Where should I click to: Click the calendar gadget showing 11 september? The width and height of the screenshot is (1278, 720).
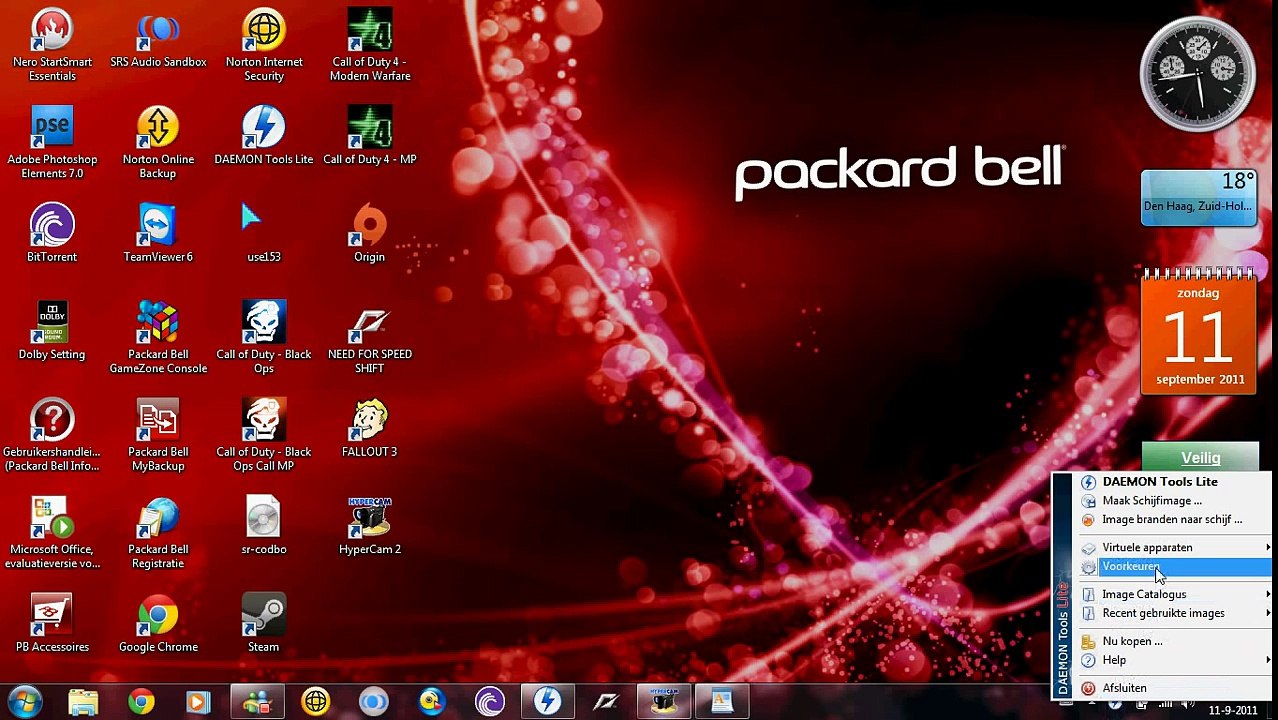click(1199, 331)
